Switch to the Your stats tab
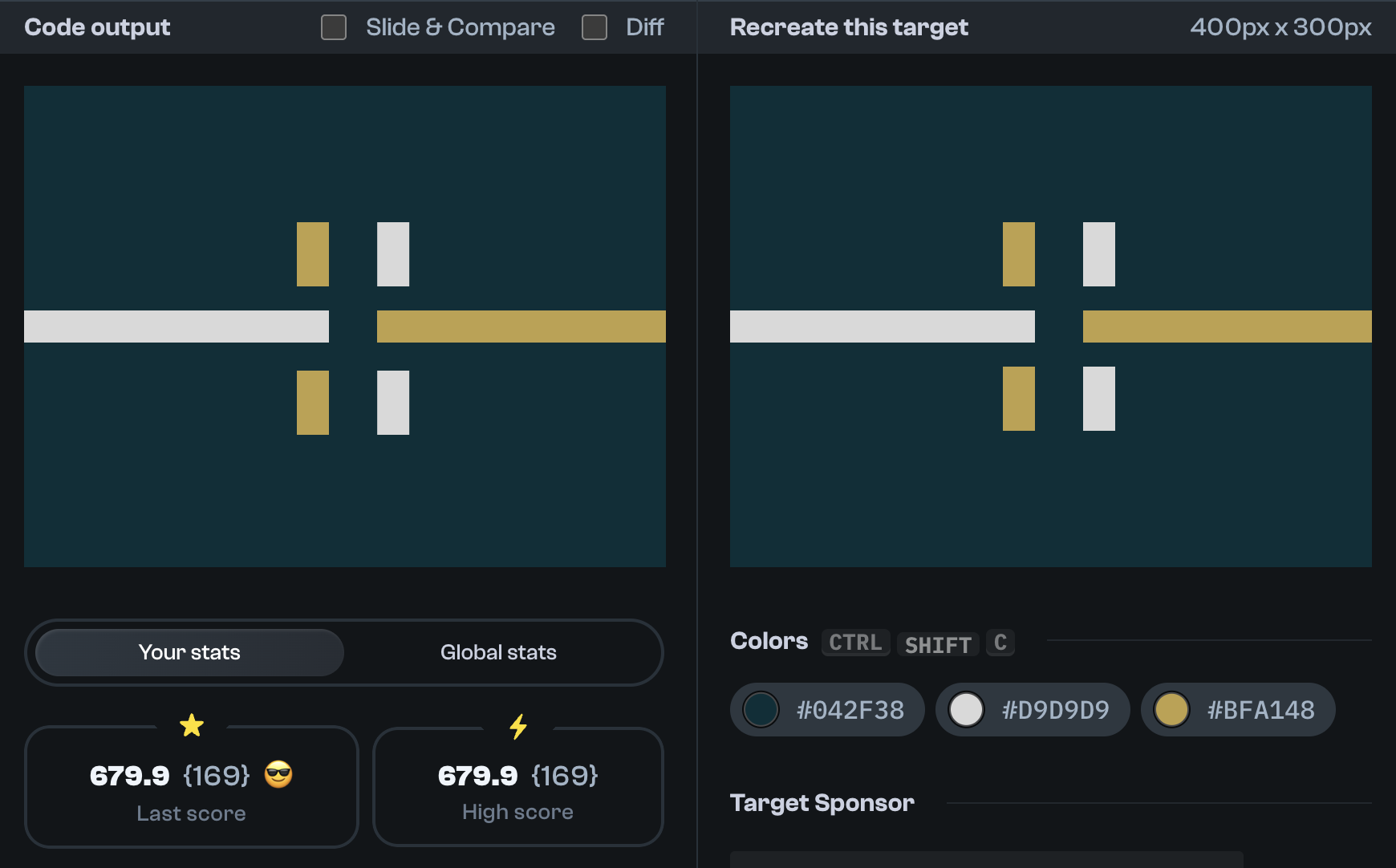 pyautogui.click(x=189, y=652)
